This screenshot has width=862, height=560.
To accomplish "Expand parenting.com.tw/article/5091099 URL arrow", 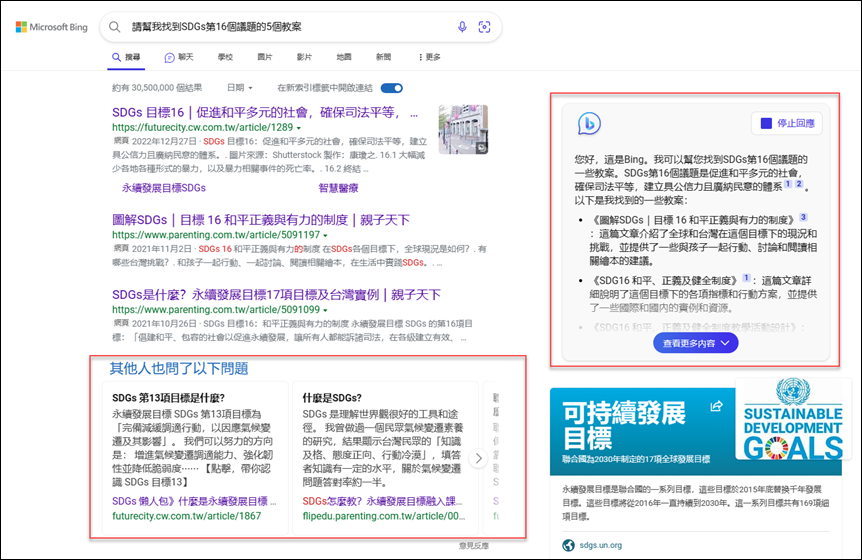I will (325, 310).
